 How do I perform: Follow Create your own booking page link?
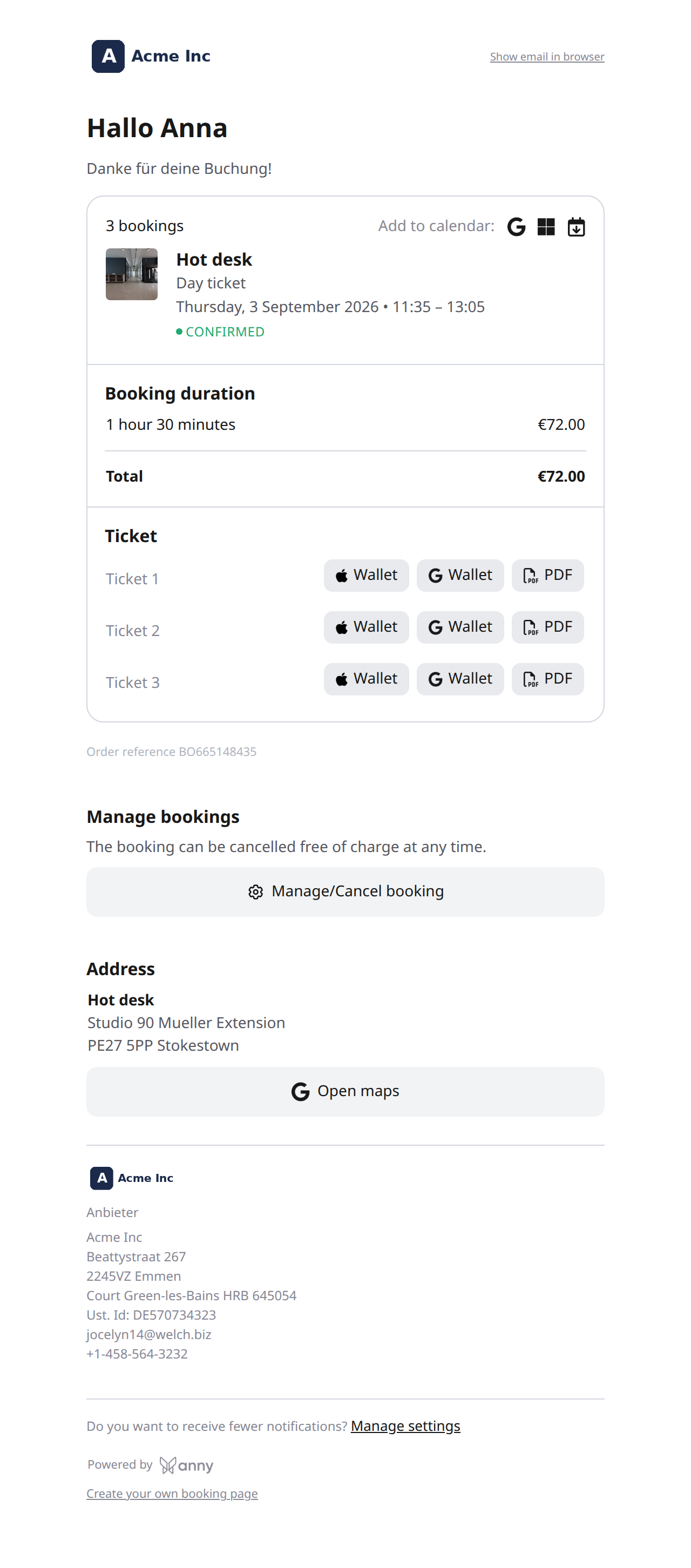(172, 1493)
